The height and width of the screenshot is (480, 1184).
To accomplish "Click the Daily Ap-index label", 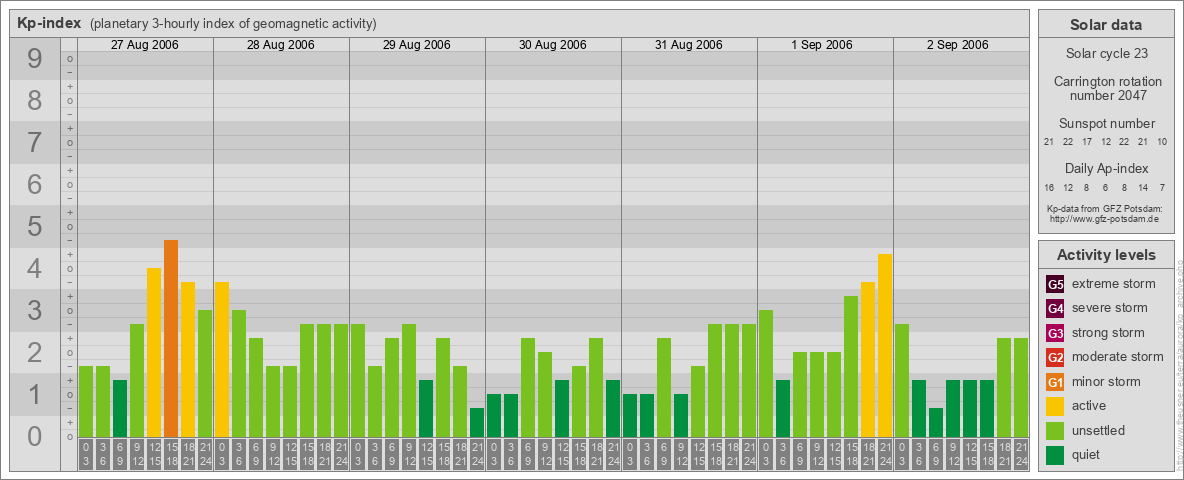I will (x=1107, y=168).
